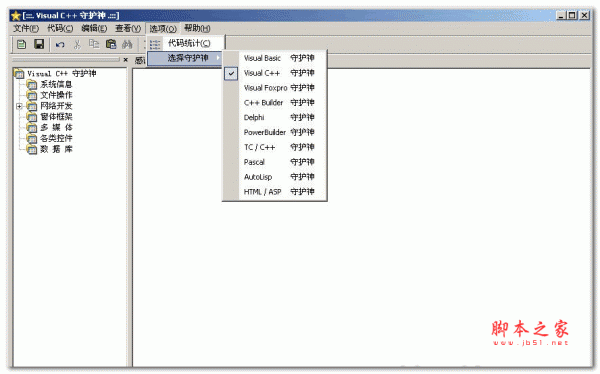
Task: Select AutoLisp 守护神
Action: click(x=275, y=177)
